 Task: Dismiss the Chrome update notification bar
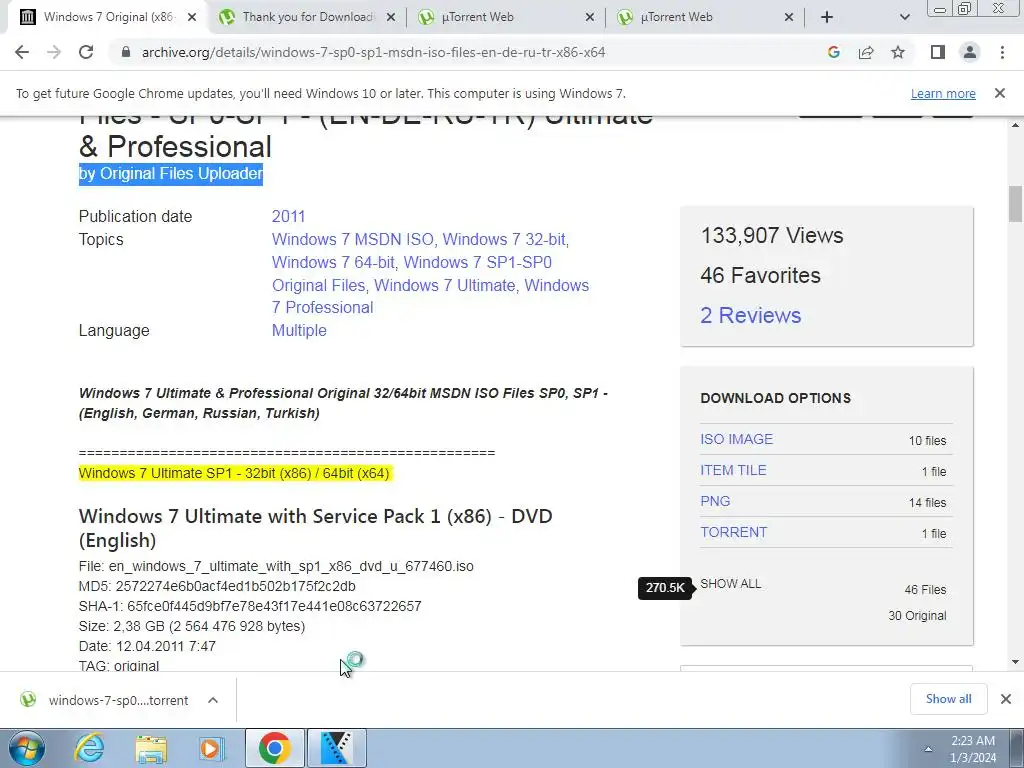1000,93
